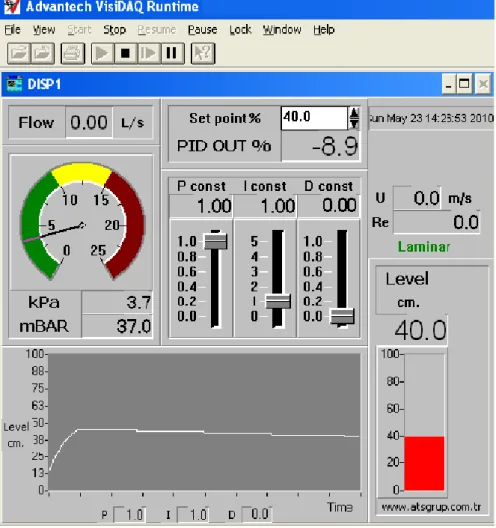Click the P const value 1.00

click(x=201, y=206)
